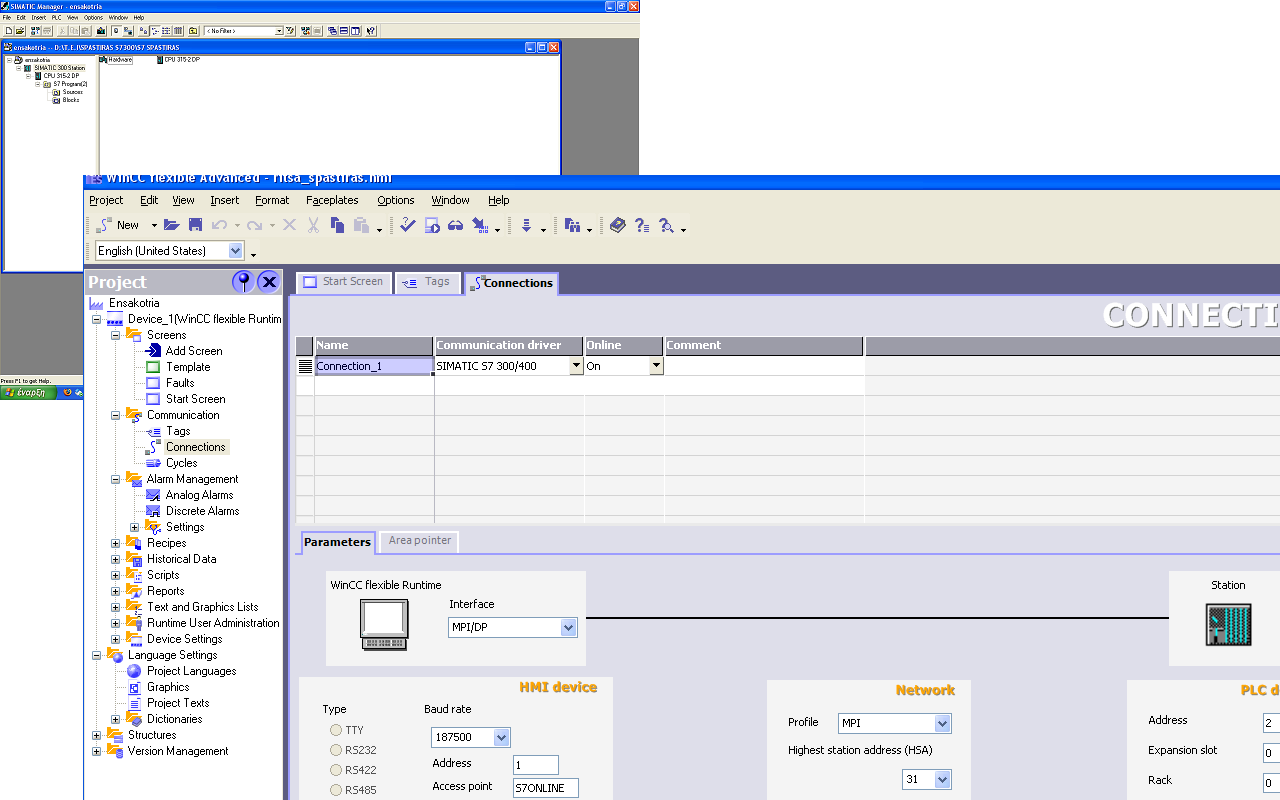Open the Communication driver dropdown arrow
Viewport: 1280px width, 800px height.
pos(576,366)
